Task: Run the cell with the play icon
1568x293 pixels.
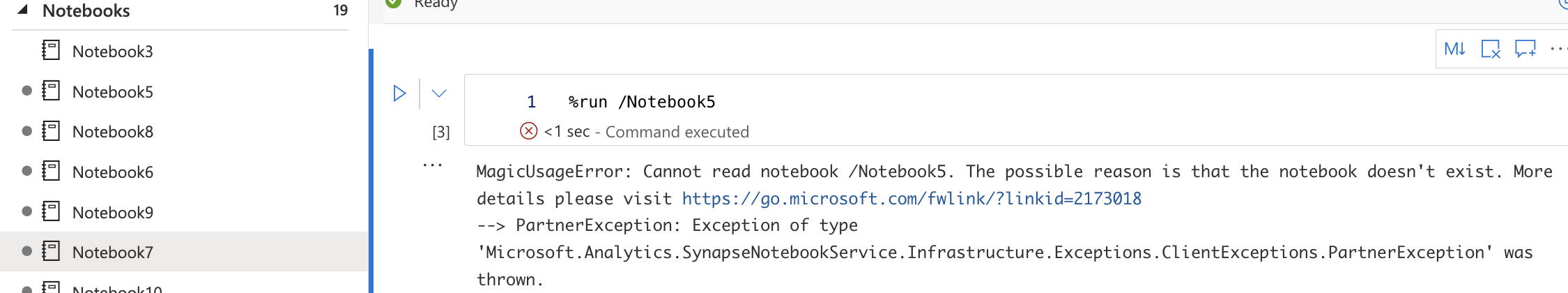Action: 399,93
